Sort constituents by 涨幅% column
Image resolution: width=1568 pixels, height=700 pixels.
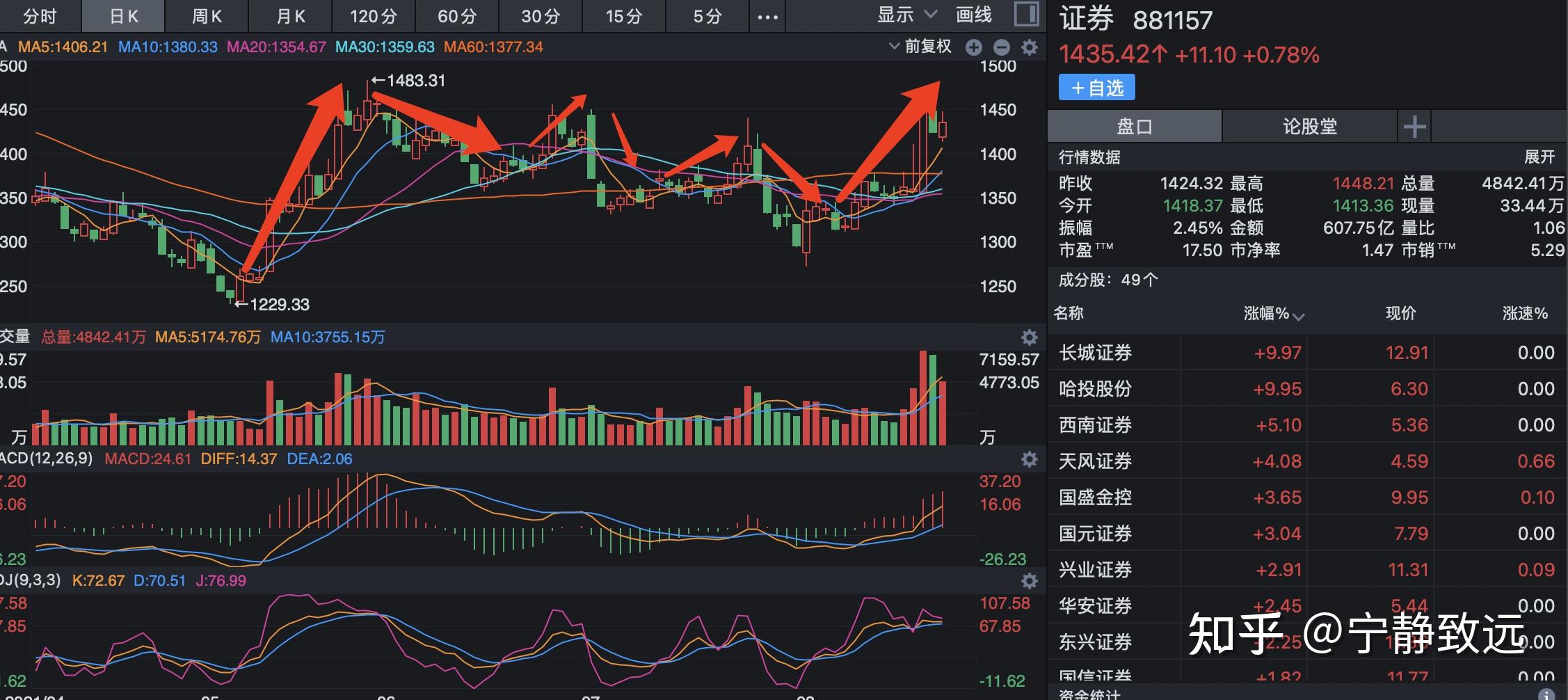point(1273,314)
